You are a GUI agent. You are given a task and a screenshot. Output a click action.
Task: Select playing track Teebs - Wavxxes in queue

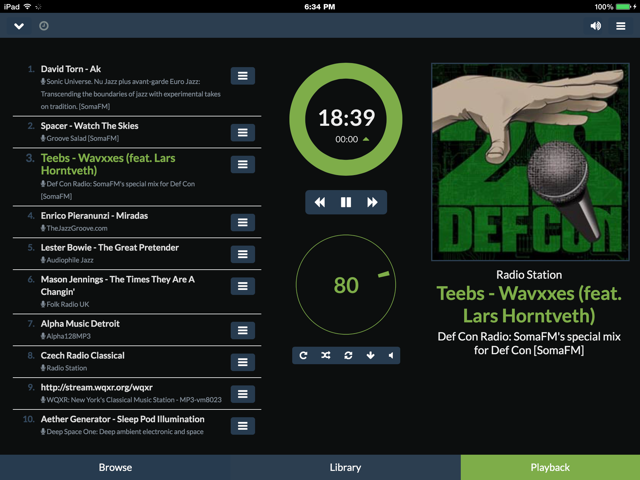pos(108,164)
